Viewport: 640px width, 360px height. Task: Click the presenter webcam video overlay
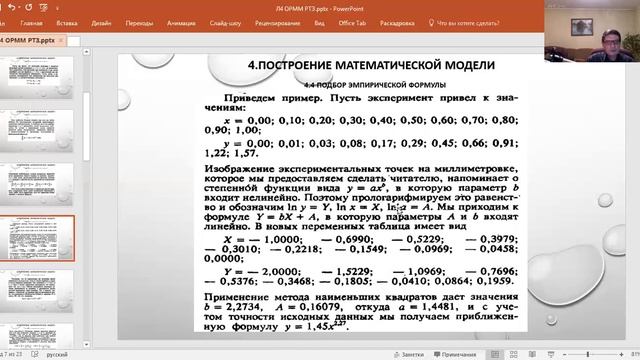[592, 31]
